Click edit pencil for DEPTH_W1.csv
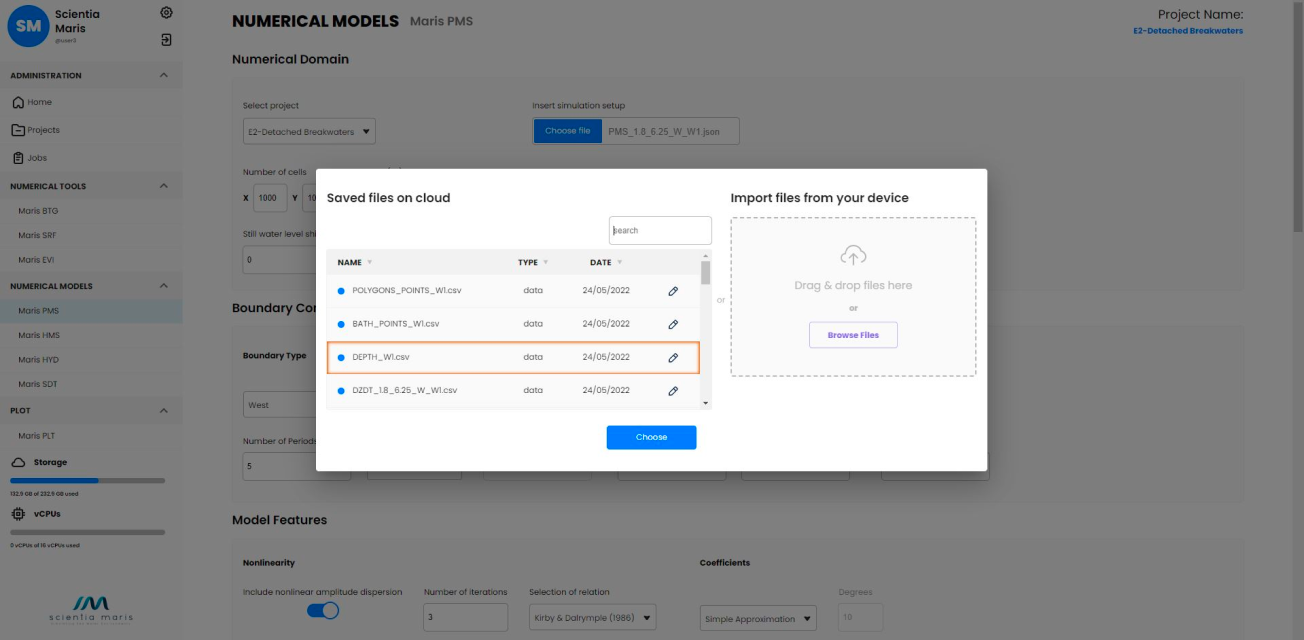The height and width of the screenshot is (640, 1304). pyautogui.click(x=673, y=357)
